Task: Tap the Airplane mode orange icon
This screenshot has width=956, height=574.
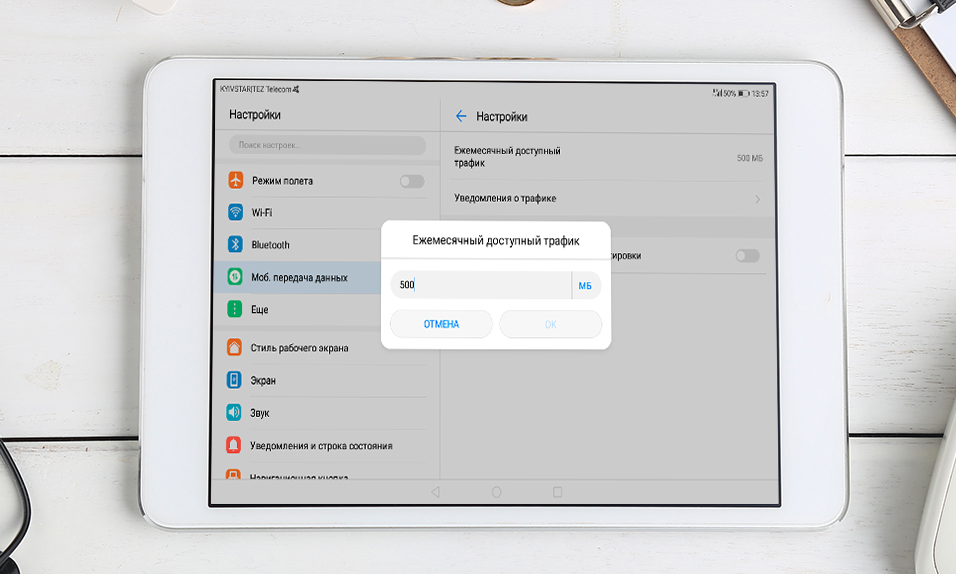Action: [x=235, y=180]
